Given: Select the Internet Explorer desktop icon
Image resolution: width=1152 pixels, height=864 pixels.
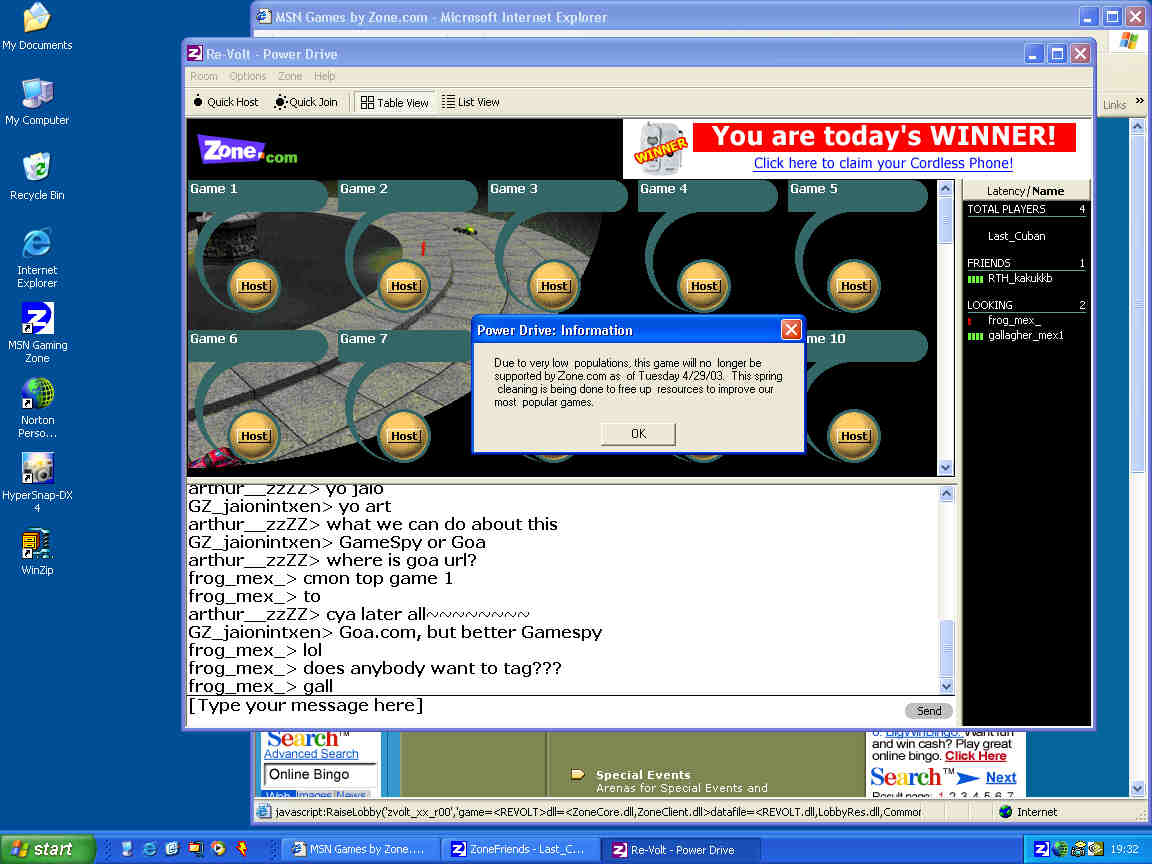Looking at the screenshot, I should click(37, 258).
